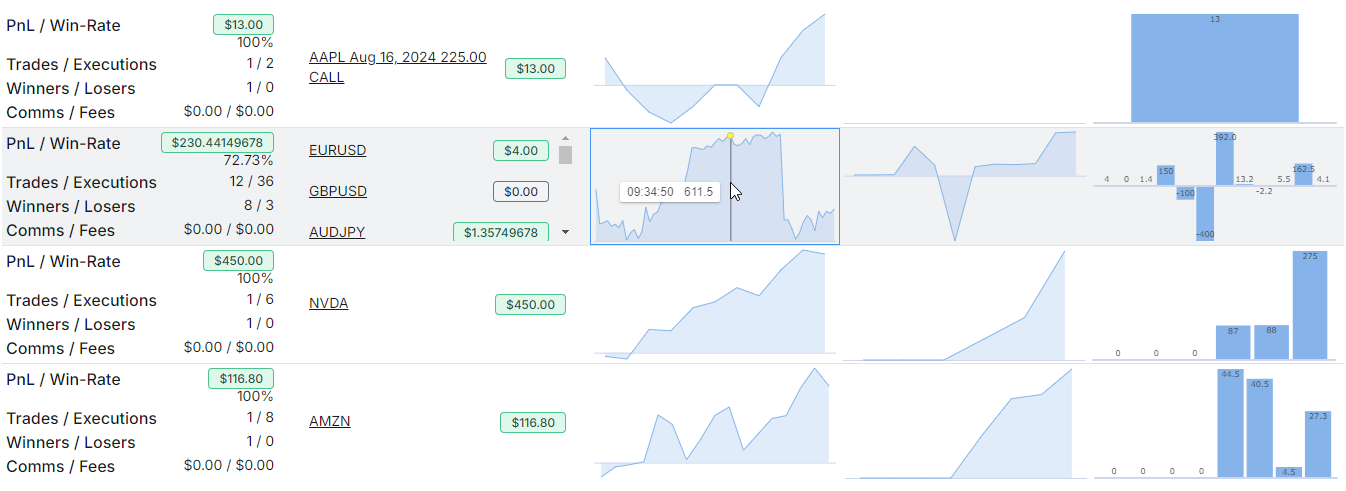Open the GBPUSD symbol link
Screen dimensions: 1346x491
point(338,191)
